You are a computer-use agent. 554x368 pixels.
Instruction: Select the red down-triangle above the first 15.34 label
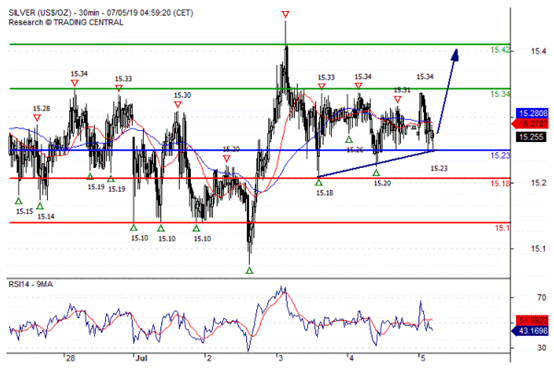tap(74, 83)
